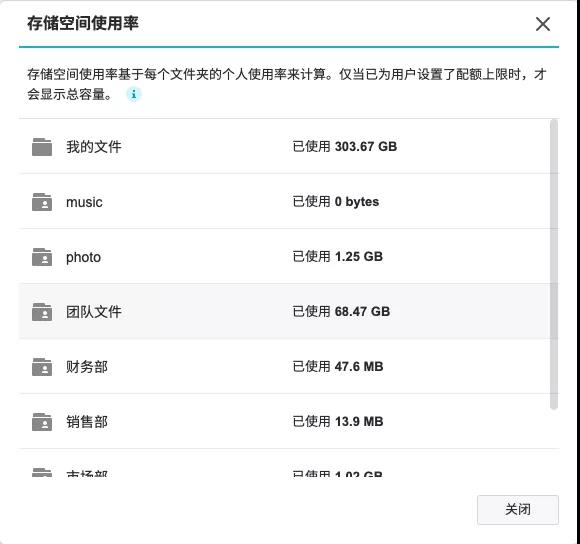Click the 303.67 GB usage value
Viewport: 580px width, 544px height.
tap(366, 146)
